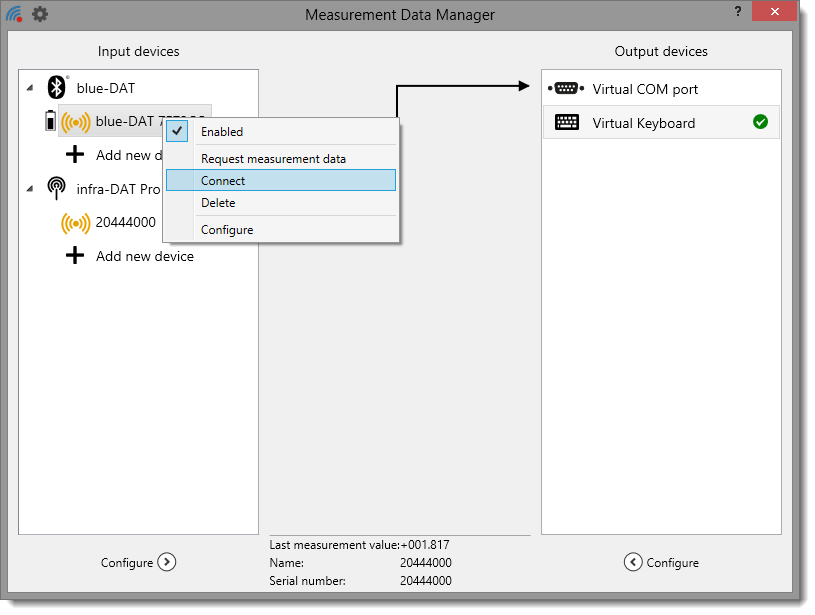Image resolution: width=815 pixels, height=615 pixels.
Task: Click the help question mark icon
Action: coord(737,11)
